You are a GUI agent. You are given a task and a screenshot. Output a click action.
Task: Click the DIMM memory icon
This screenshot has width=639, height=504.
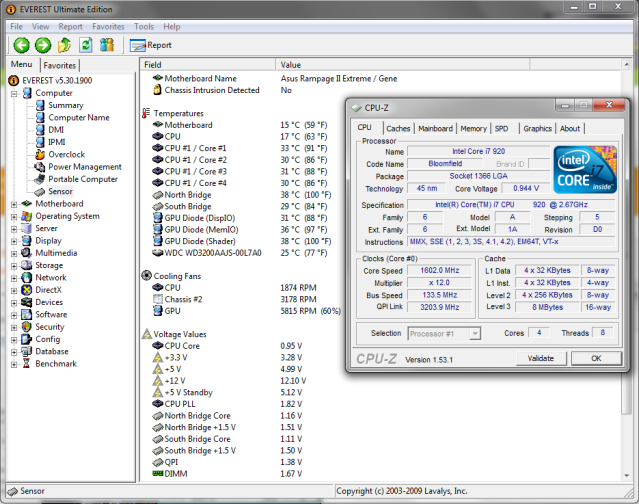pyautogui.click(x=157, y=473)
